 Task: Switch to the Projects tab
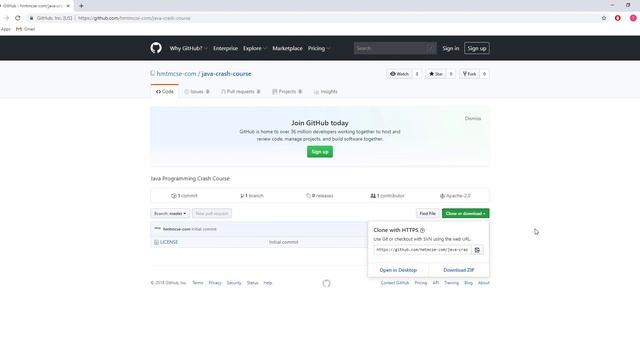click(x=287, y=91)
